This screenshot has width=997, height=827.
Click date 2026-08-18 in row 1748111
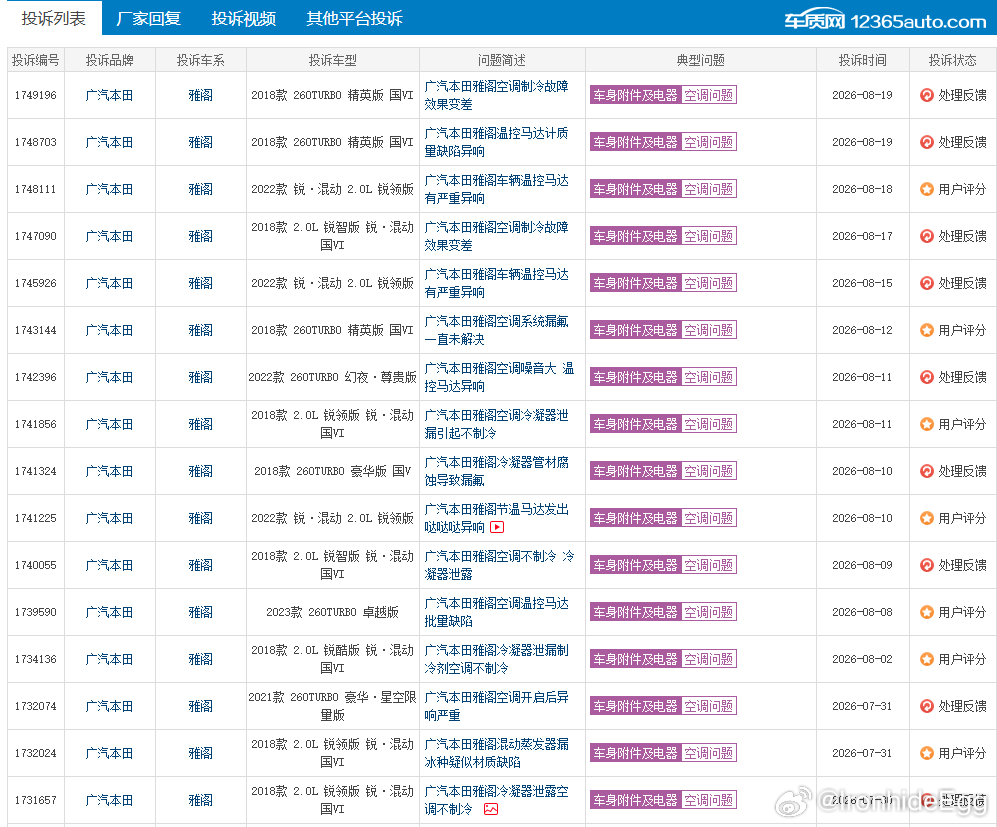pyautogui.click(x=862, y=189)
